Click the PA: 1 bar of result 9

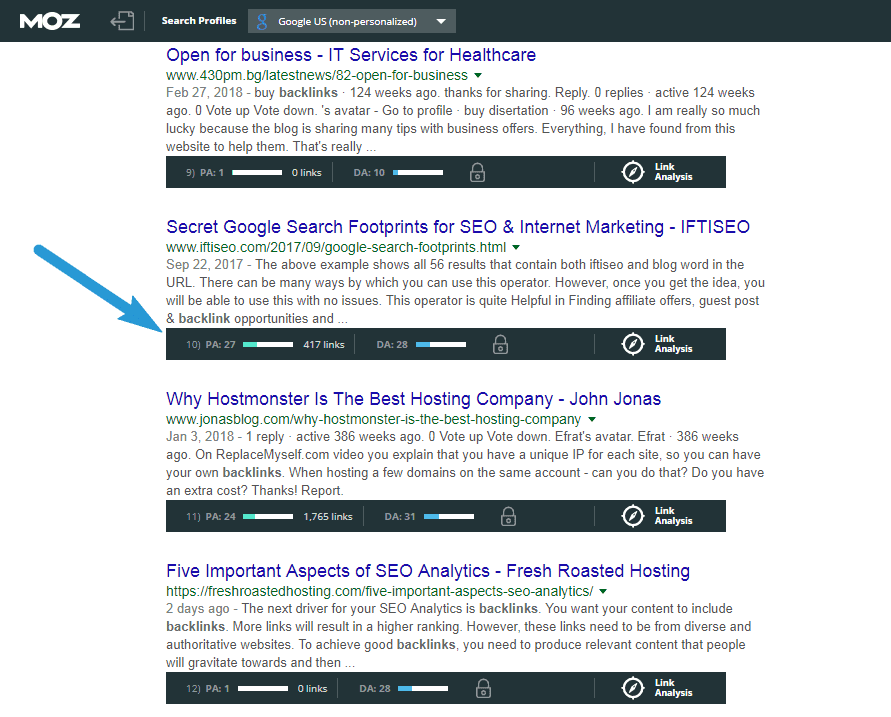point(257,172)
